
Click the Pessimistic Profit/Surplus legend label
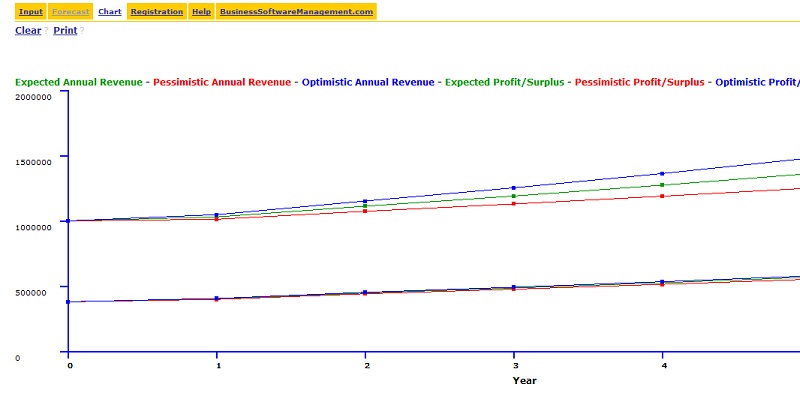point(640,82)
